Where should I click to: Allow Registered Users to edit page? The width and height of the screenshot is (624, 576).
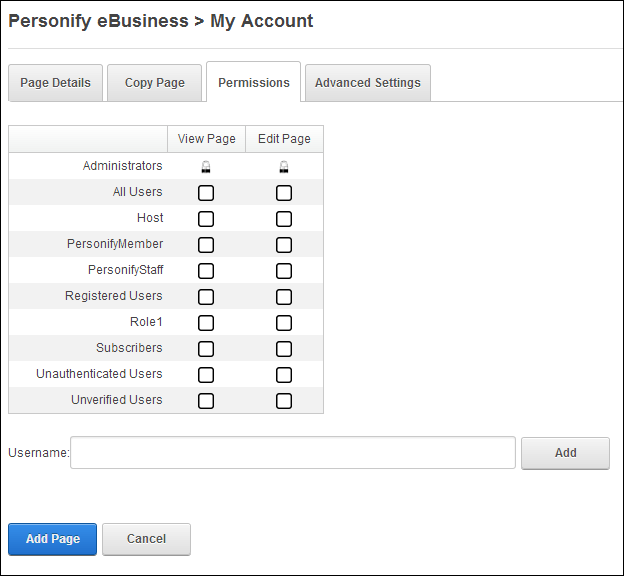284,297
